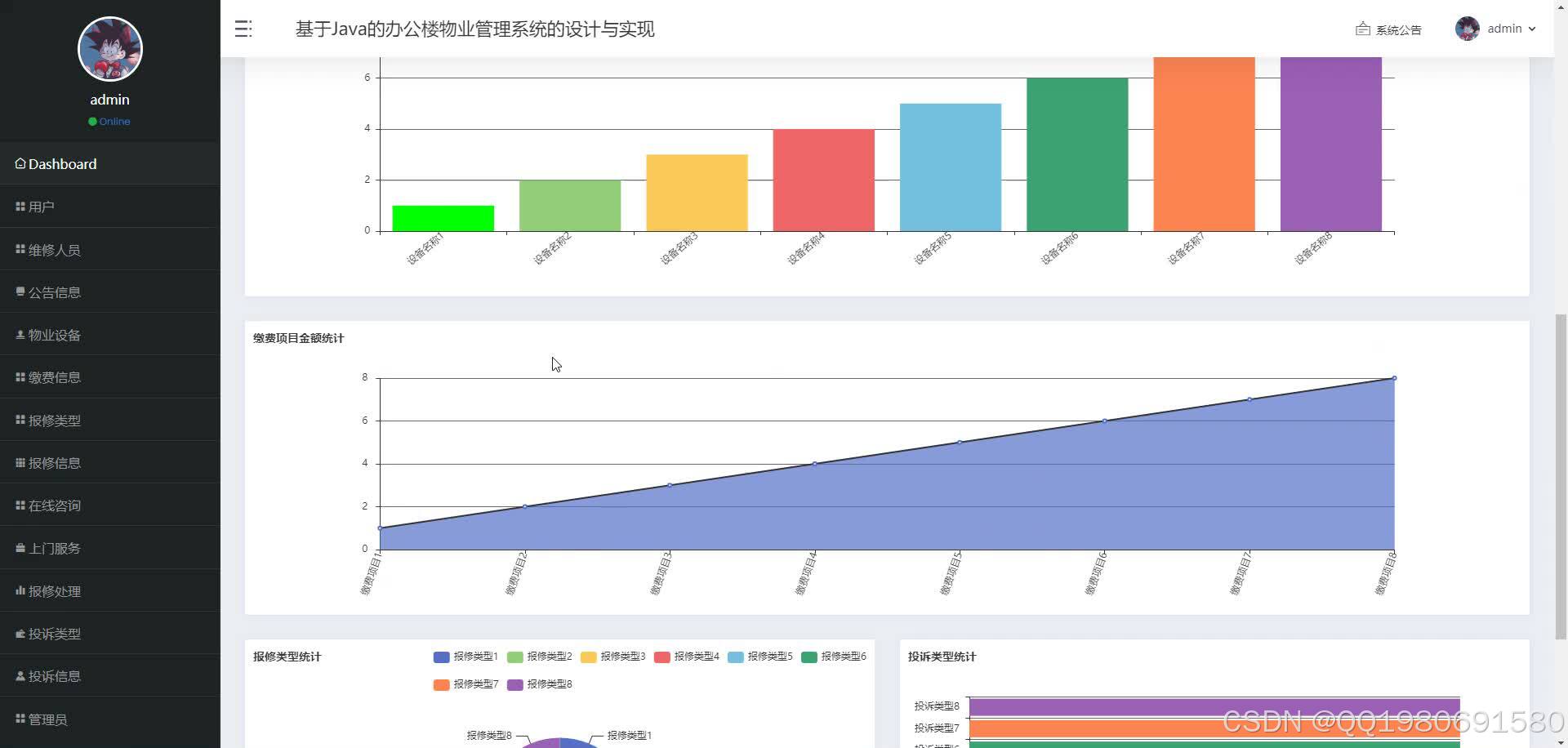
Task: Toggle legend item 报修类型6
Action: pyautogui.click(x=834, y=657)
